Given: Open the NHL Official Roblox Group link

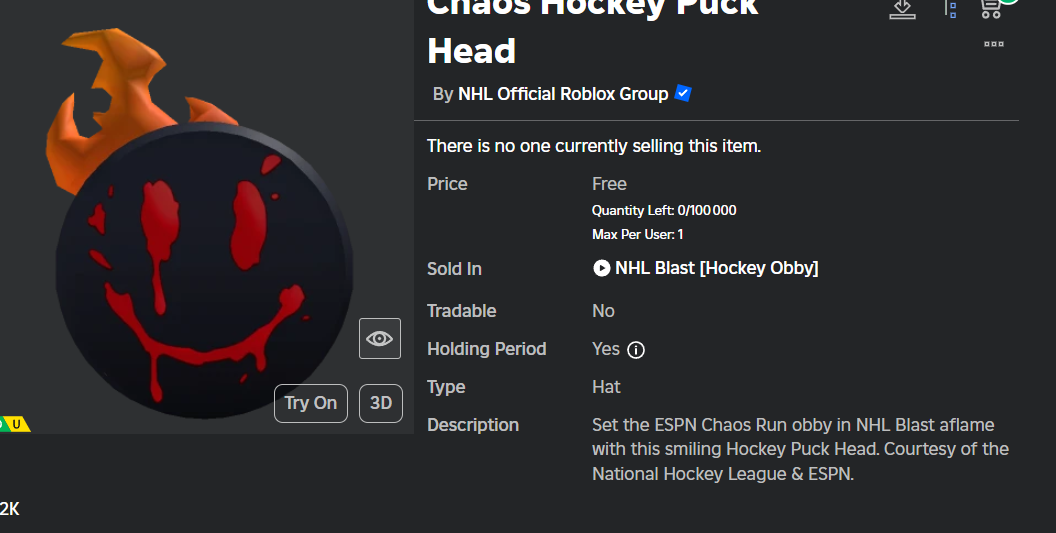Looking at the screenshot, I should pyautogui.click(x=563, y=94).
